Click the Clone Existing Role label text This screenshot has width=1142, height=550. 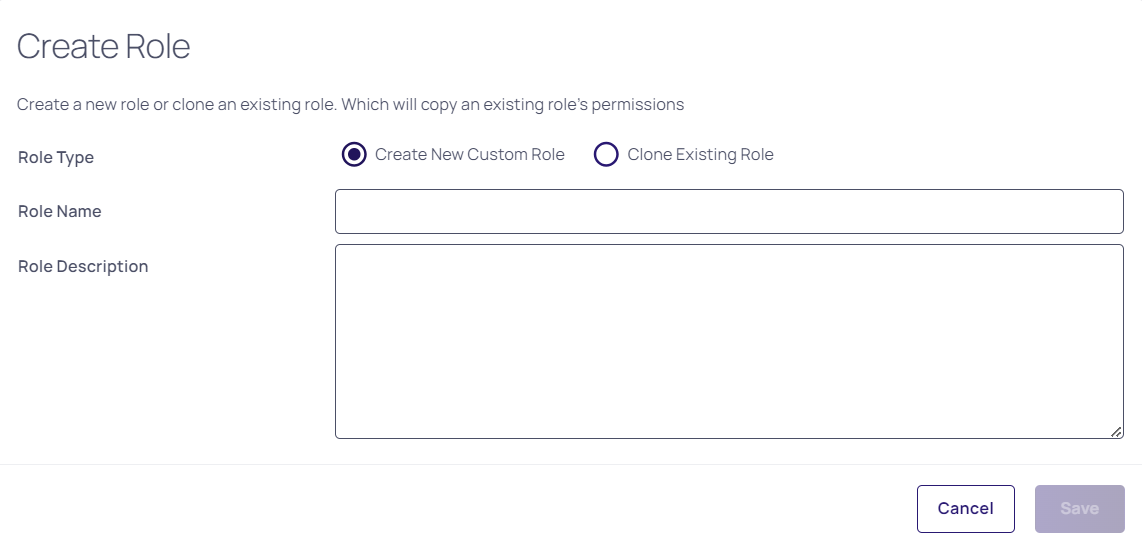pos(700,155)
